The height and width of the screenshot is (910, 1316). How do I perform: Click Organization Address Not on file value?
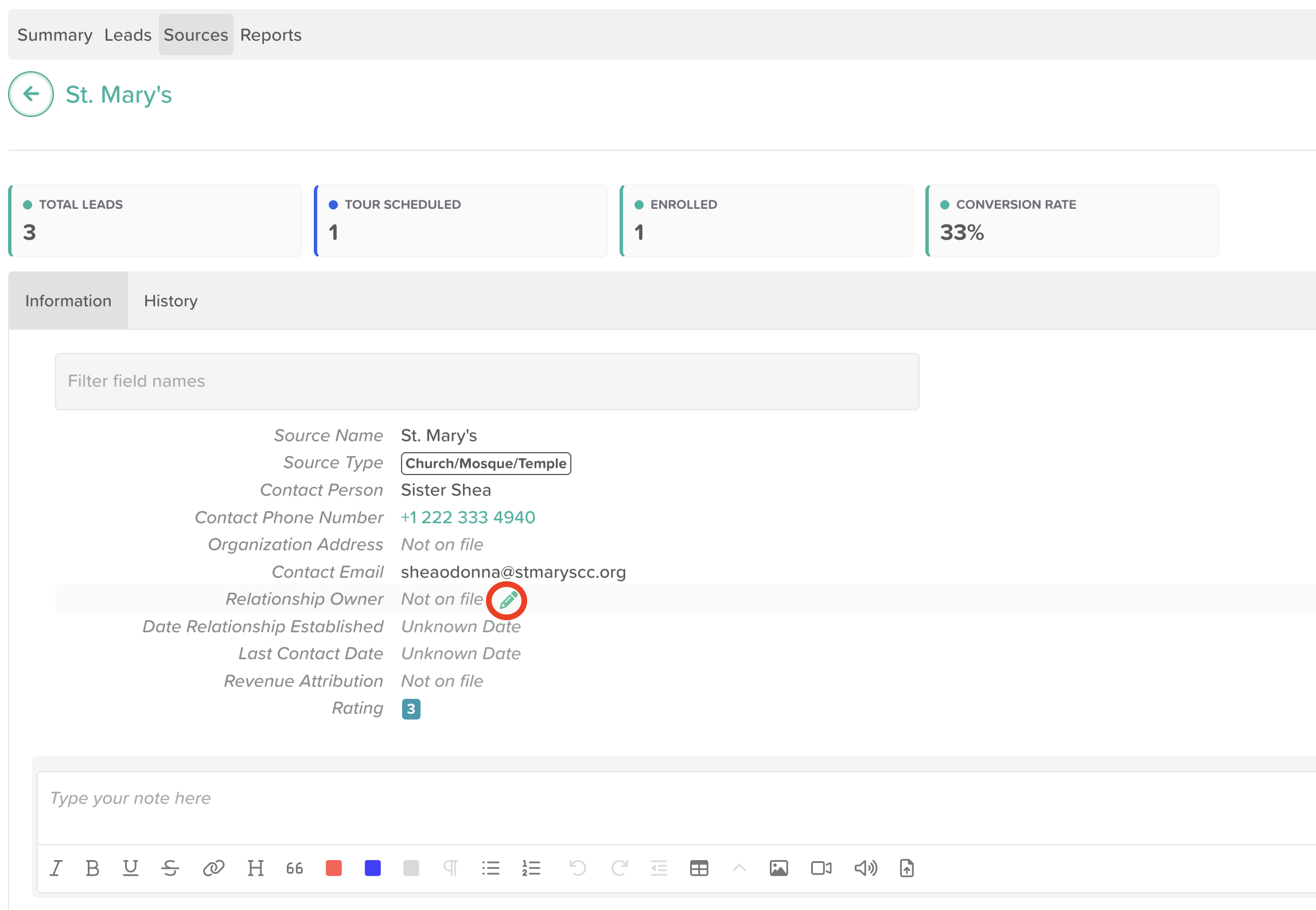(442, 545)
